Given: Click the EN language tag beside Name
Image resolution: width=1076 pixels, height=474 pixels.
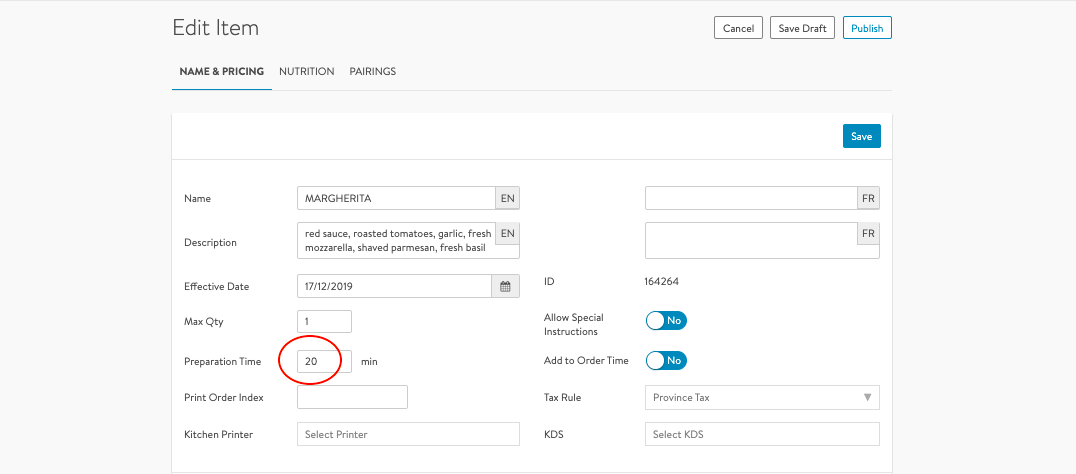Looking at the screenshot, I should pos(507,199).
